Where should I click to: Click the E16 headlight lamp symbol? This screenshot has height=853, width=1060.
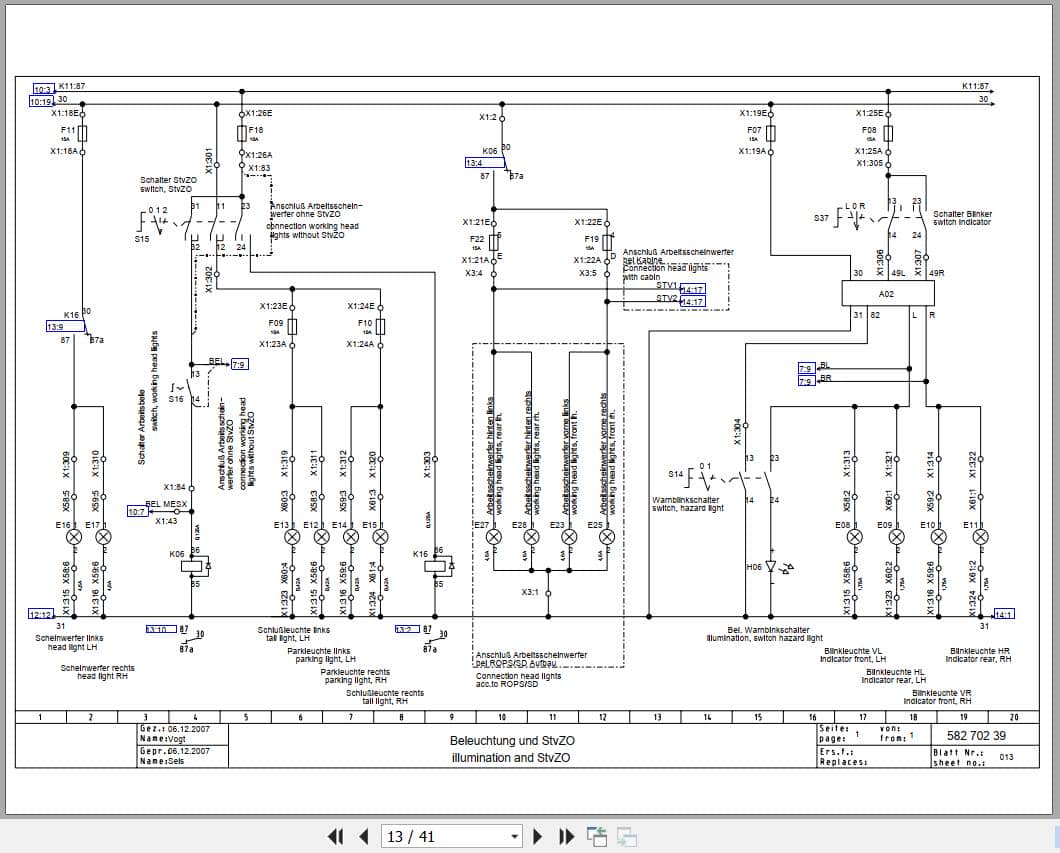74,537
